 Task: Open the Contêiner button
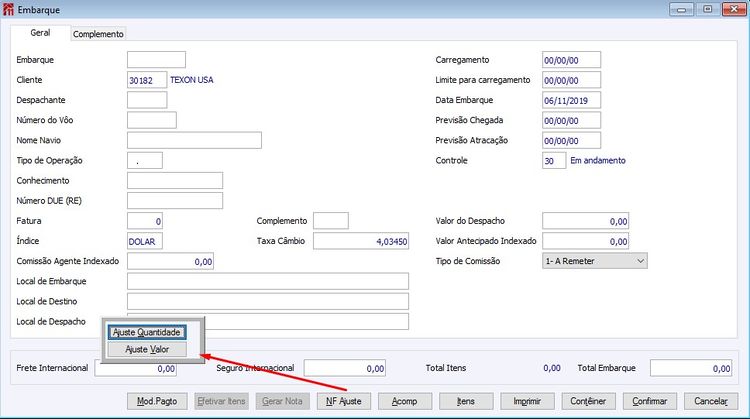[x=588, y=401]
